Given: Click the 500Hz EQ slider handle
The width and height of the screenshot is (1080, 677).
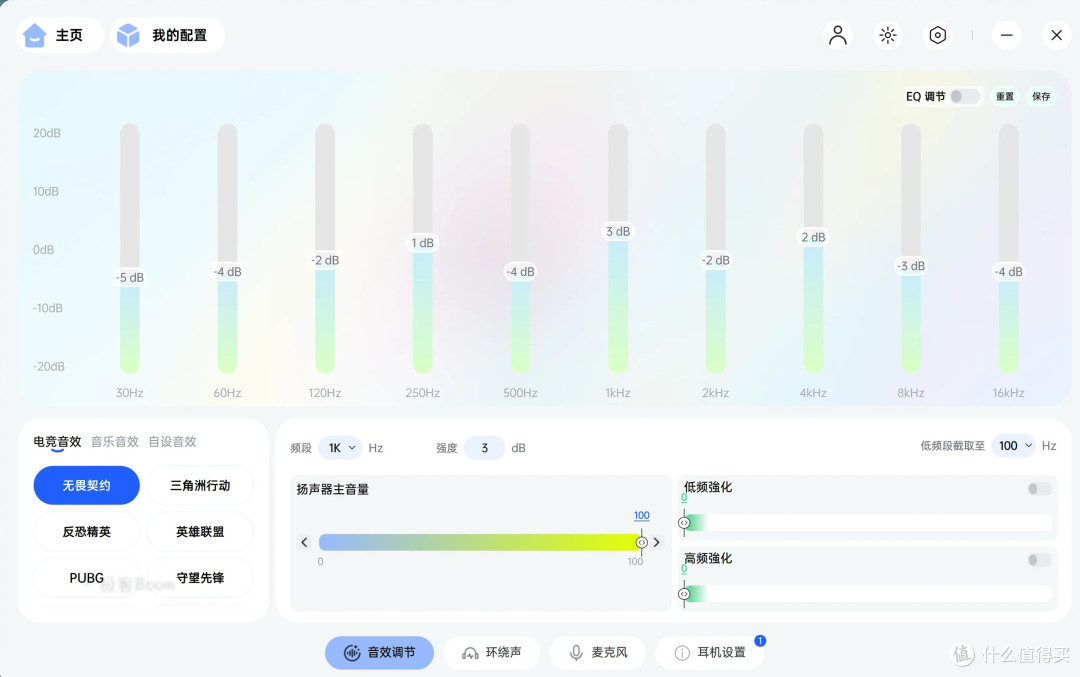Looking at the screenshot, I should coord(520,272).
